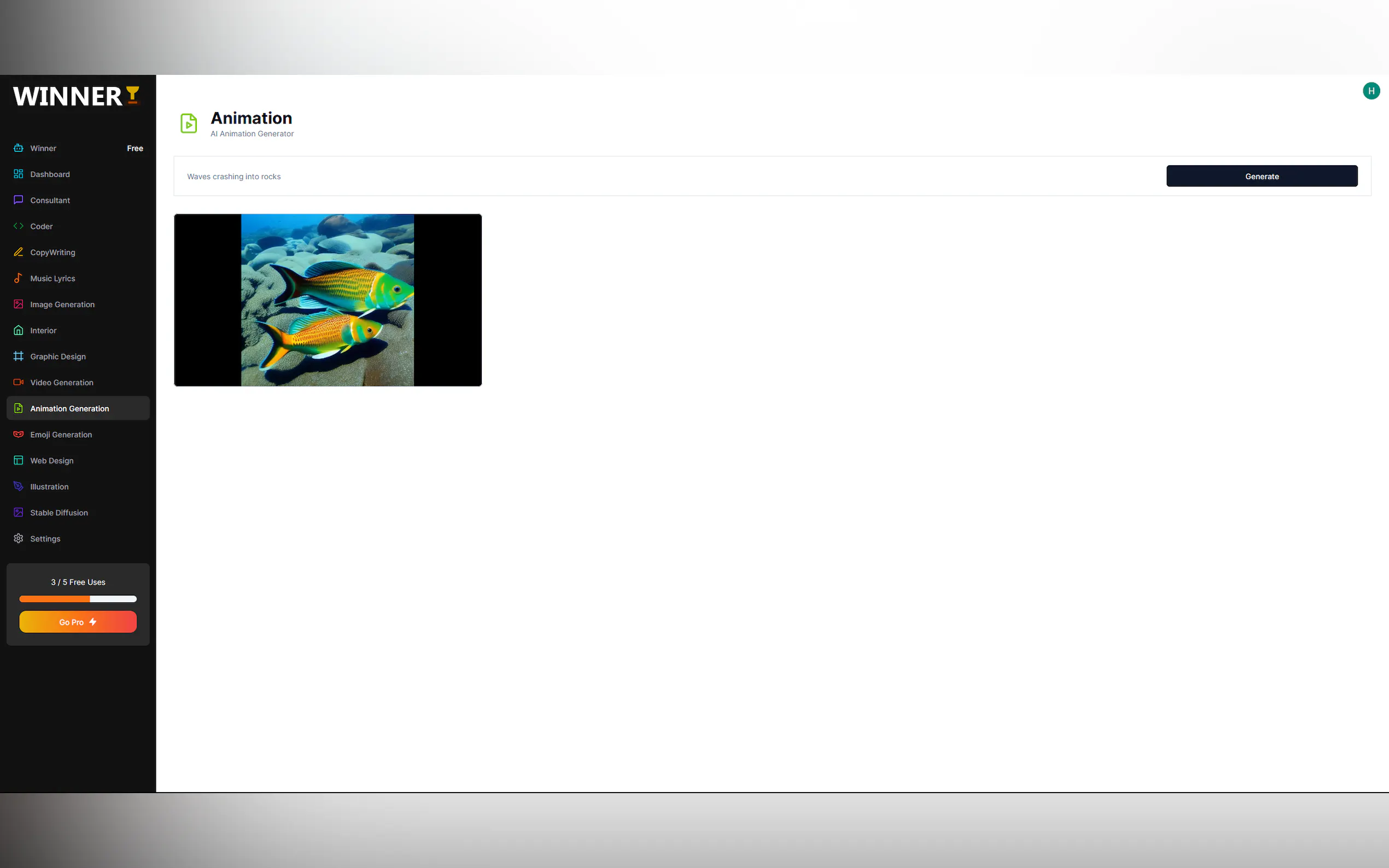Click the Emoji Generation mask icon
Screen dimensions: 1389x868
19,435
